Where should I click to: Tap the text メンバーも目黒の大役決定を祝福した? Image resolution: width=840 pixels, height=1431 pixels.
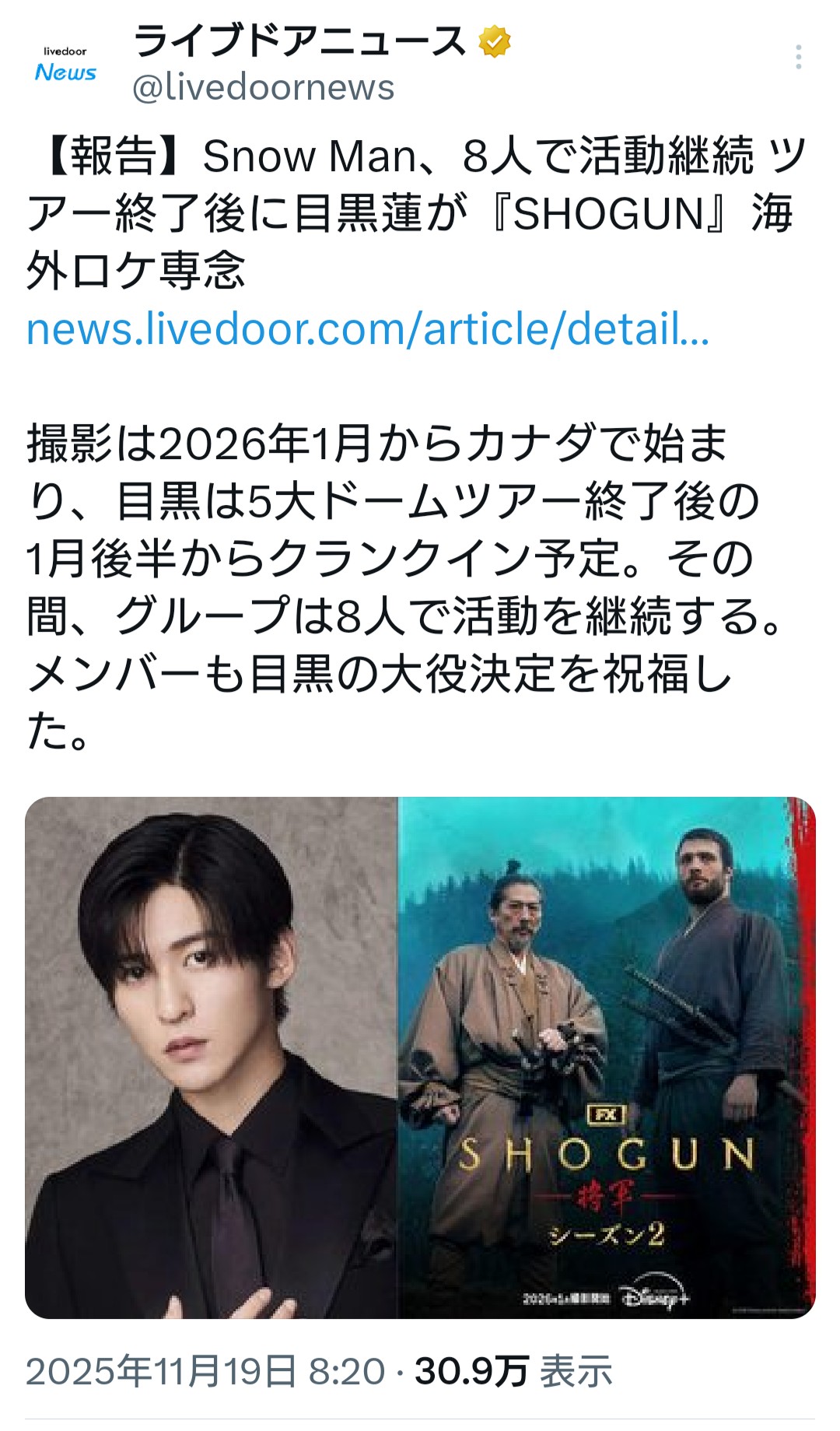click(x=380, y=703)
